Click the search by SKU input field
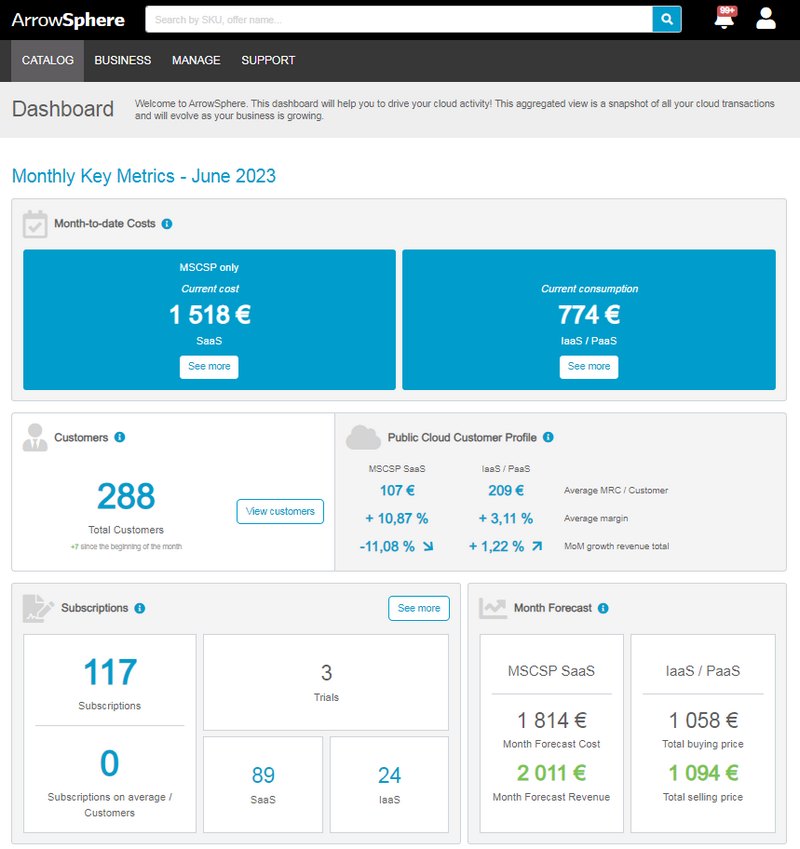Screen dimensions: 800x849 [x=400, y=19]
